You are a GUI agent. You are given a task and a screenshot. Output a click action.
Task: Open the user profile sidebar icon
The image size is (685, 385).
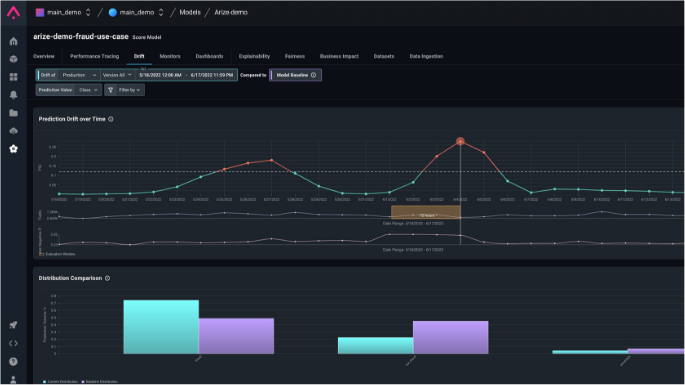pyautogui.click(x=14, y=379)
